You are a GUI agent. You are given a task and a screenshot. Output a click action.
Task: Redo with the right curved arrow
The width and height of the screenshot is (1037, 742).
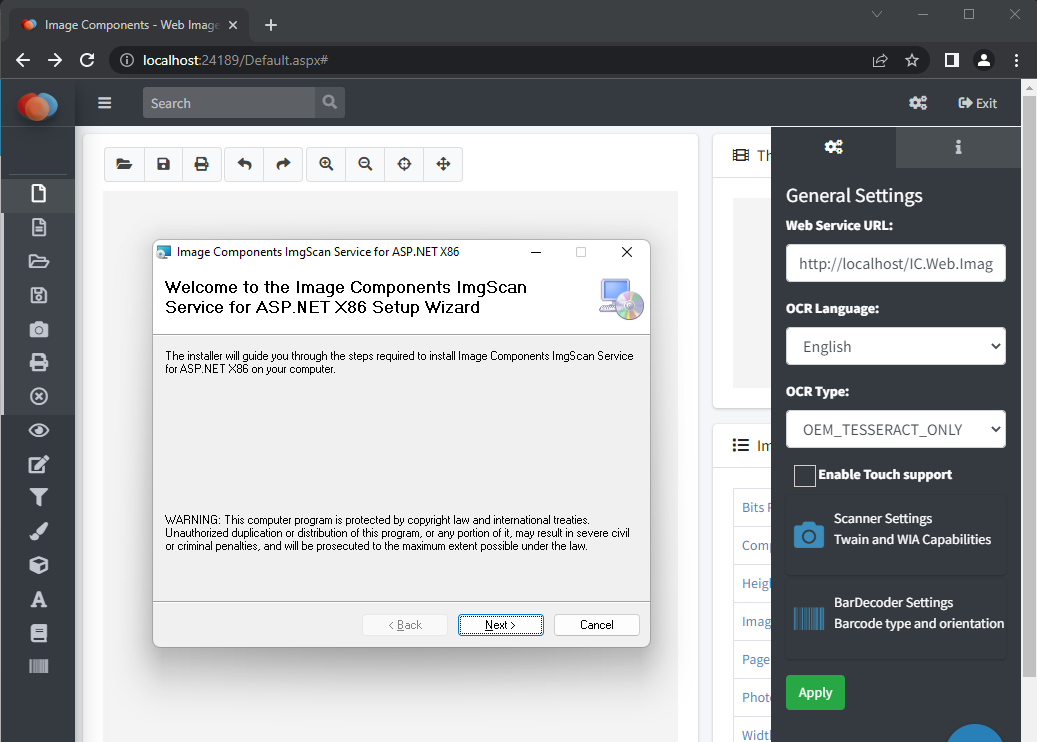[283, 164]
